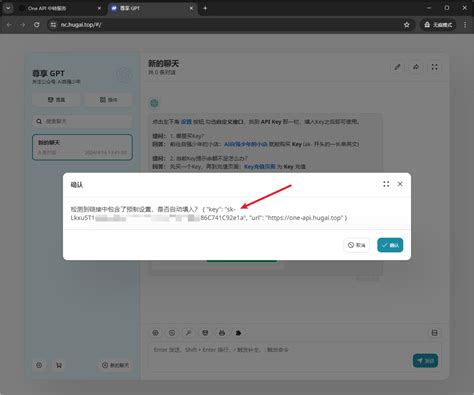Viewport: 474px width, 395px height.
Task: Click the pencil edit icon in chat header
Action: tap(397, 67)
